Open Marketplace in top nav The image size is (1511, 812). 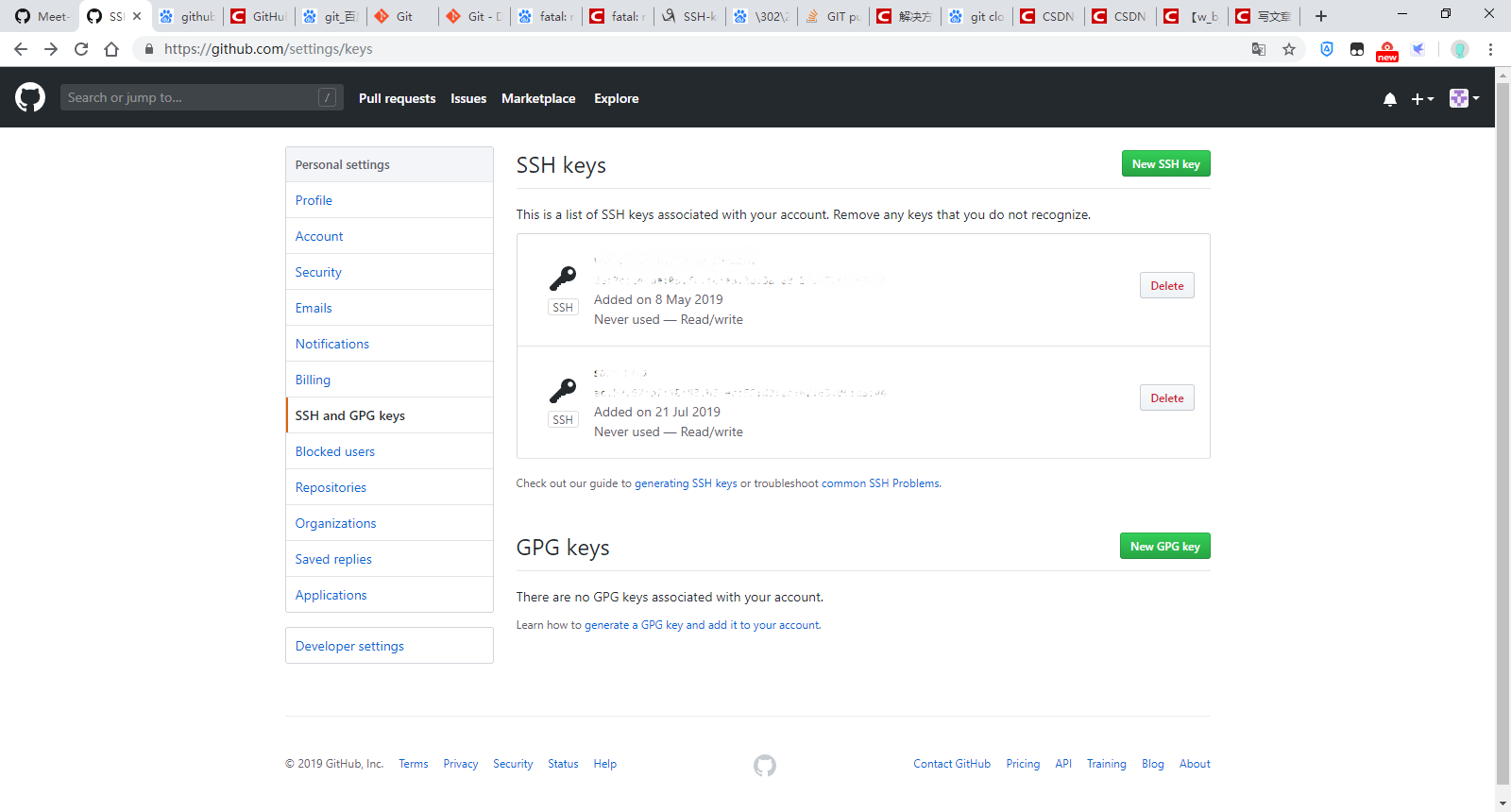point(538,98)
